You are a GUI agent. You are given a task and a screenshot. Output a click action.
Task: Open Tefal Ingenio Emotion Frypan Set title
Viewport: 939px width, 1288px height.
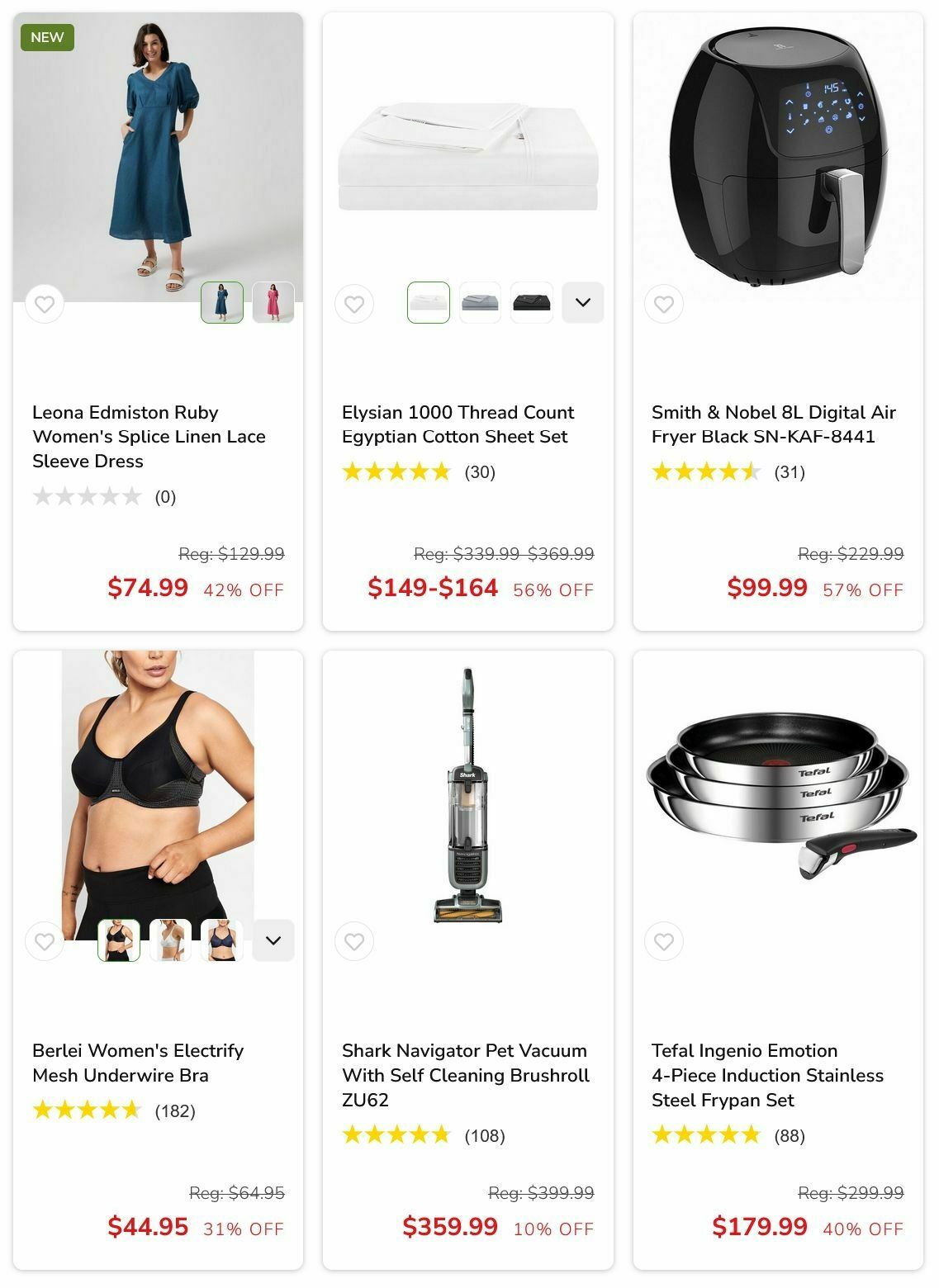767,1075
